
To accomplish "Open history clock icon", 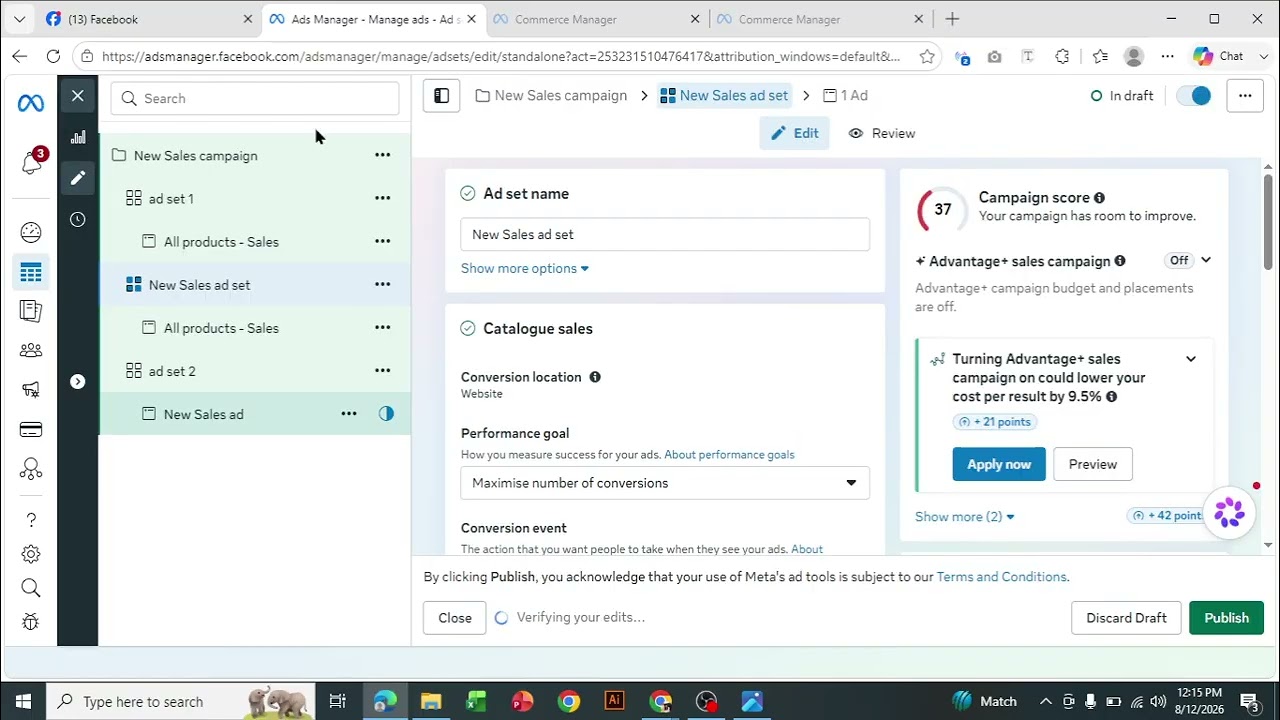I will click(x=78, y=219).
